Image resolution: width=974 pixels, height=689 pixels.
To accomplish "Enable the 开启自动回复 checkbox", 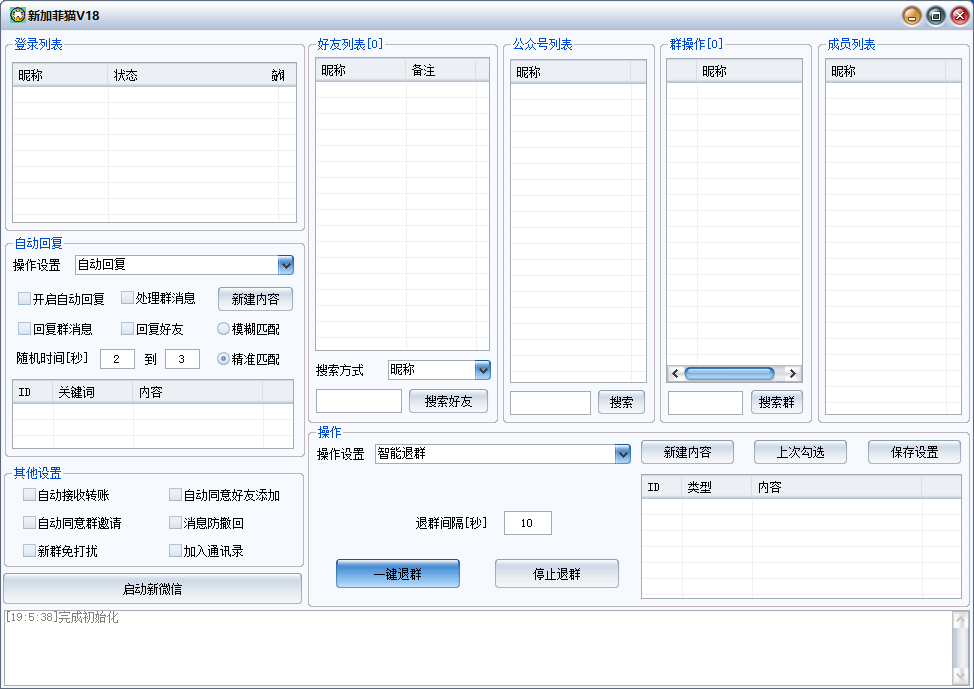I will click(x=25, y=299).
